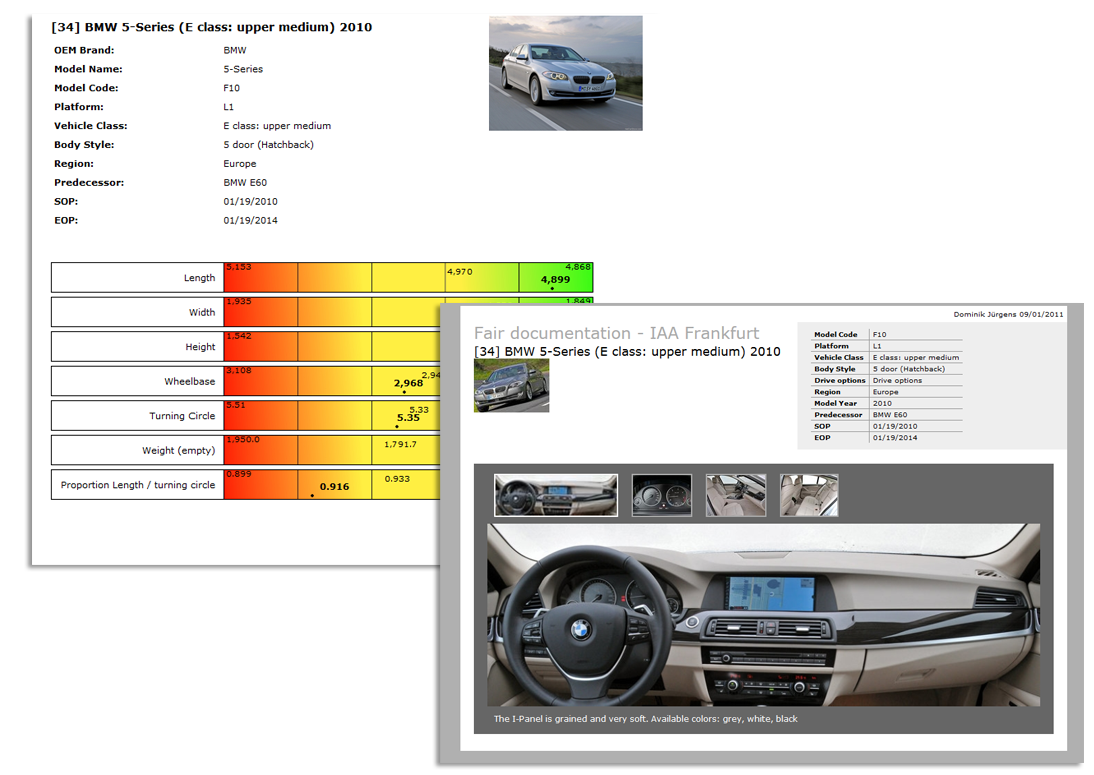Click the "3,108" value in the Wheelbase bar
Image resolution: width=1094 pixels, height=775 pixels.
(239, 370)
